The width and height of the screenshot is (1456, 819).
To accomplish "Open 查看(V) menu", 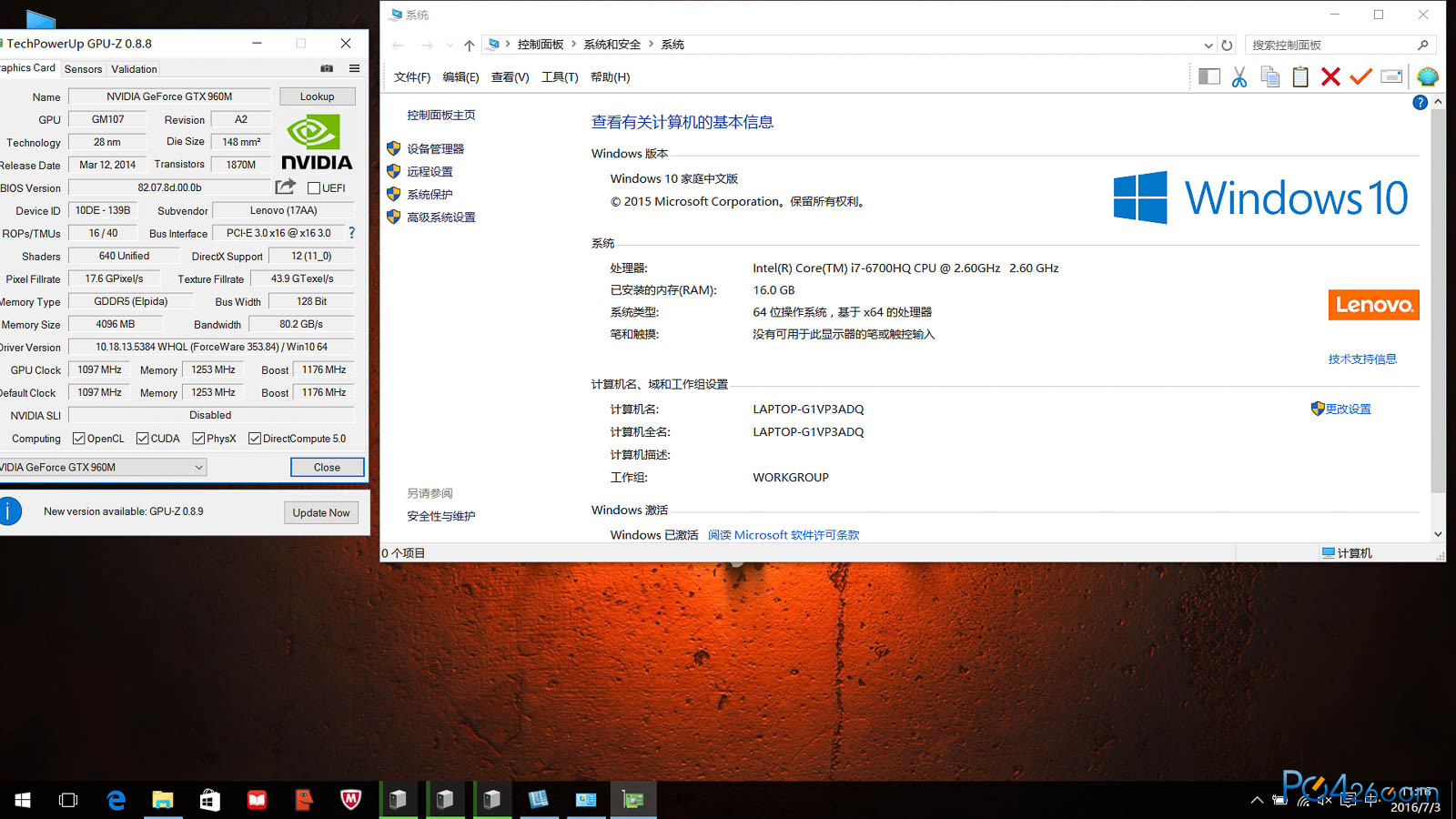I will pos(510,77).
